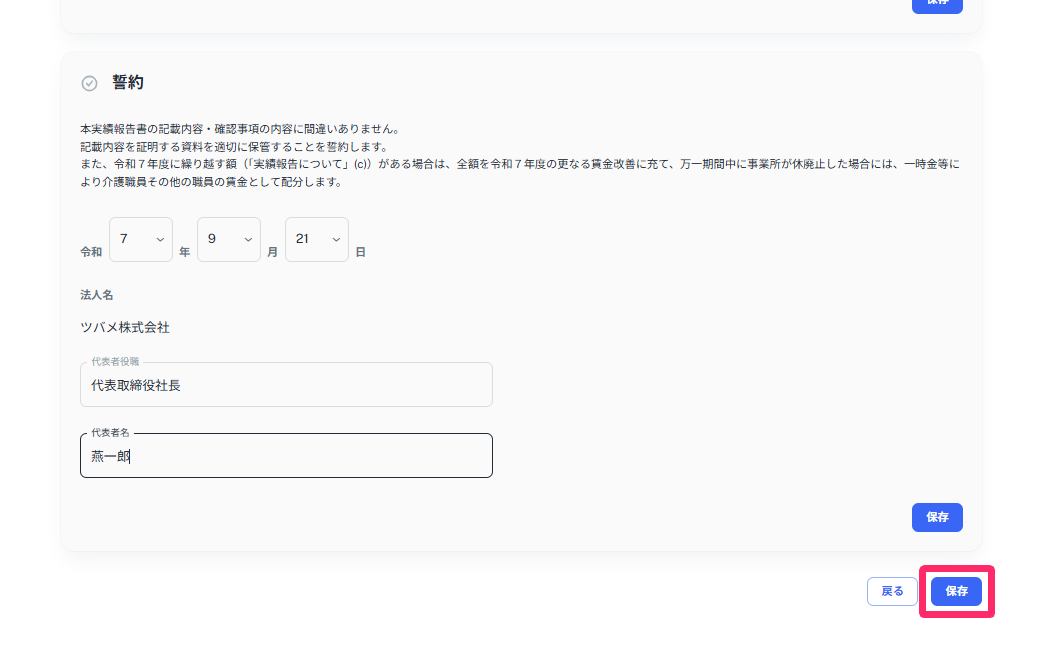Click the sentence starting 本実績報告書の記載内容
Screen dimensions: 1046x660
[x=239, y=129]
